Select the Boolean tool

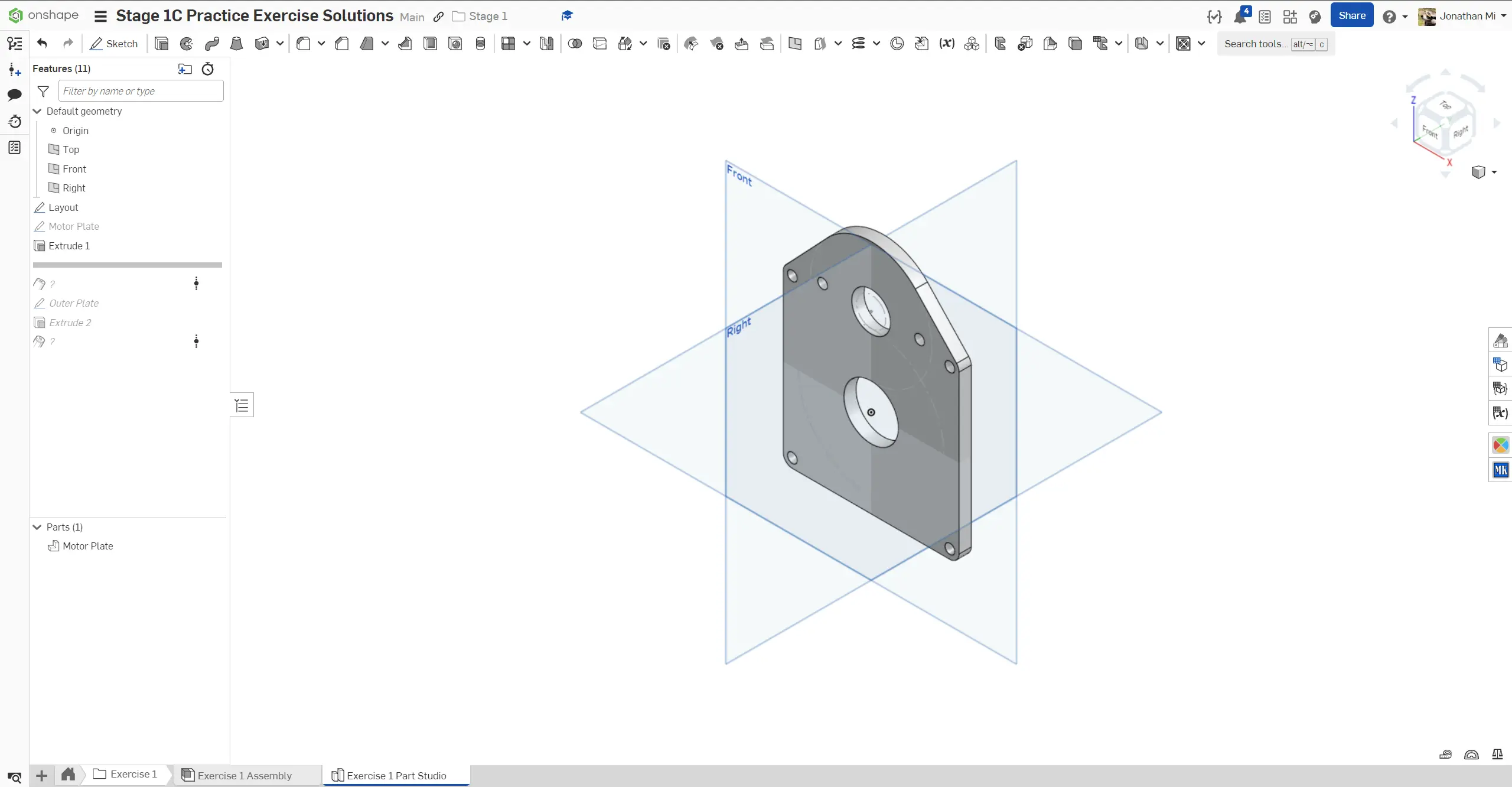575,44
